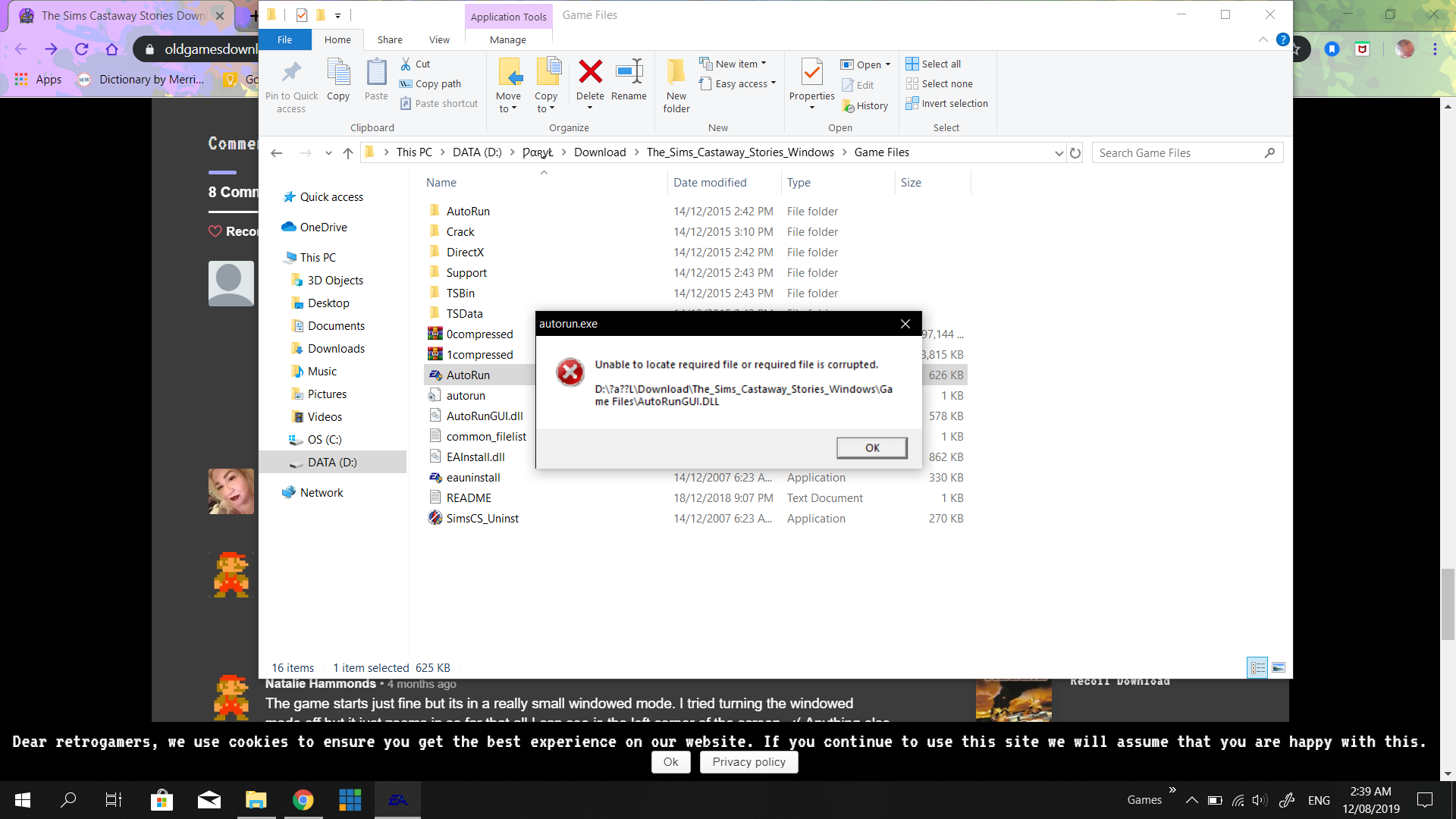Click the Copy ribbon icon
Viewport: 1456px width, 819px height.
pyautogui.click(x=338, y=73)
